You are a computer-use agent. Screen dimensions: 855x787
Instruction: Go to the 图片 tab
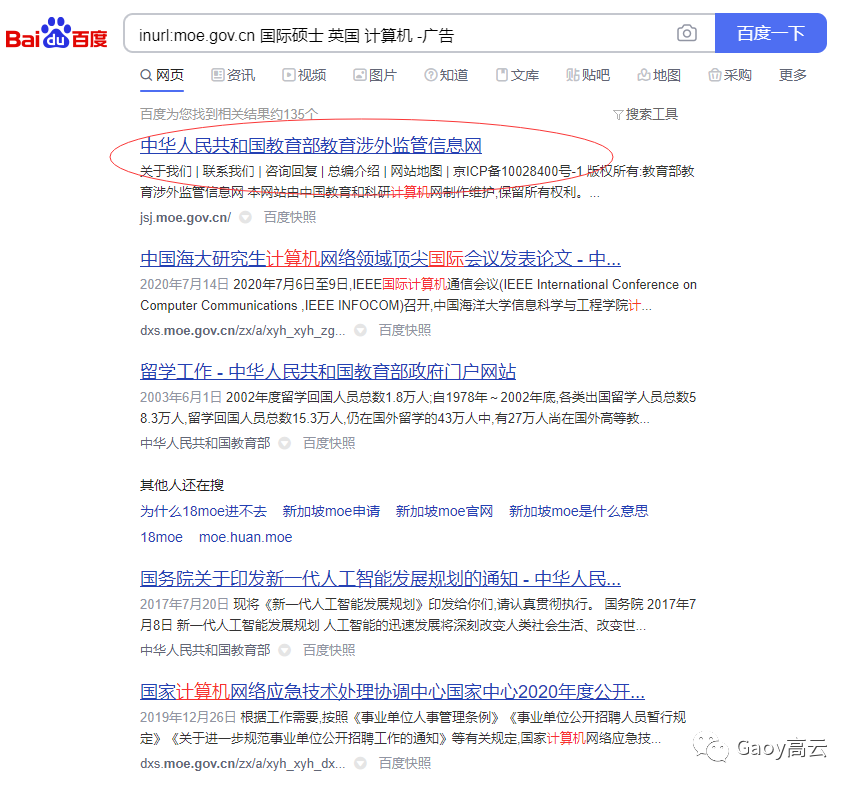375,75
